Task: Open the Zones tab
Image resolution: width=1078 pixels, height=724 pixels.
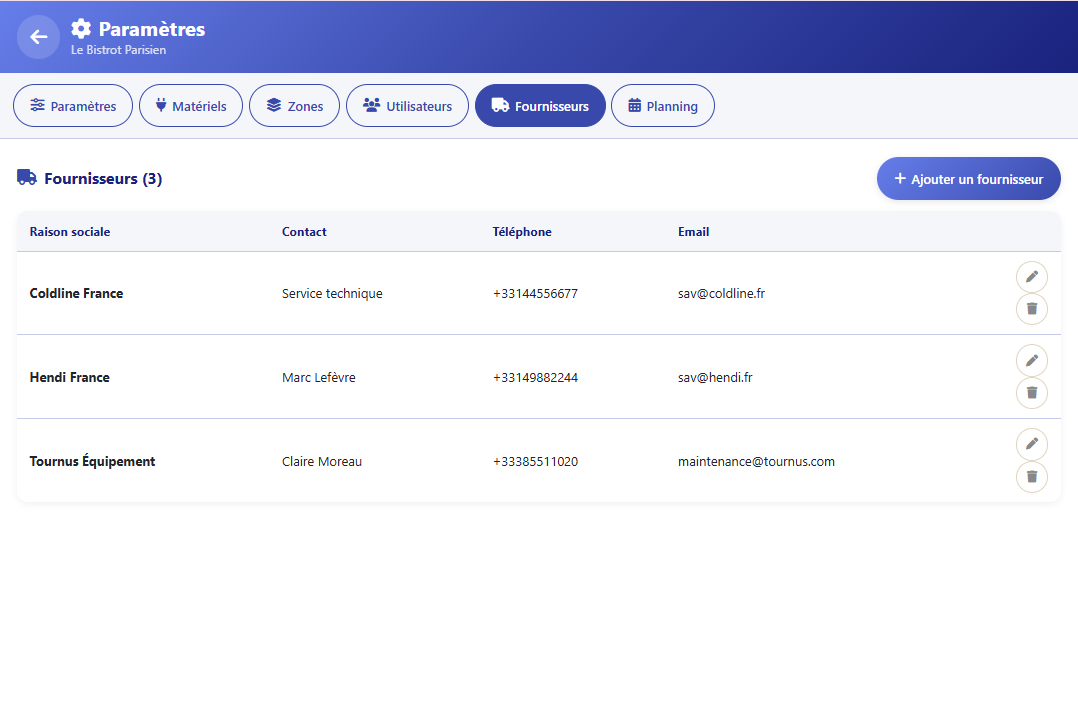Action: [294, 106]
